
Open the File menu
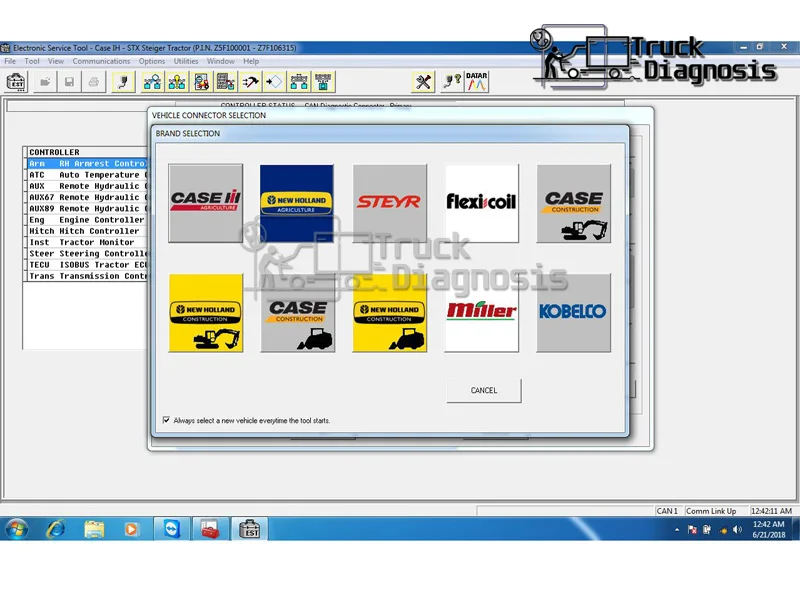tap(10, 61)
